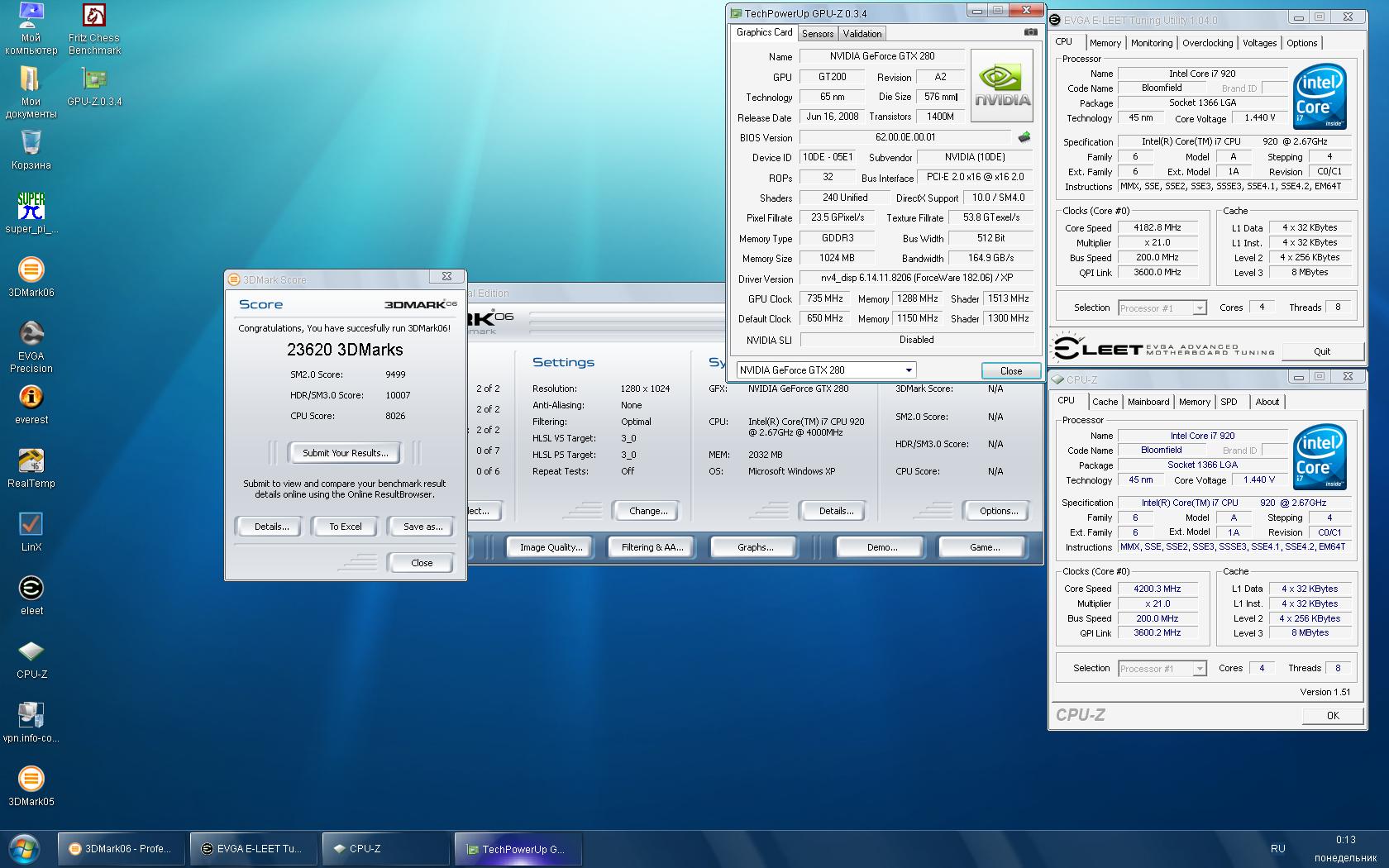
Task: Click the NVIDIA logo in GPU-Z
Action: (1002, 86)
